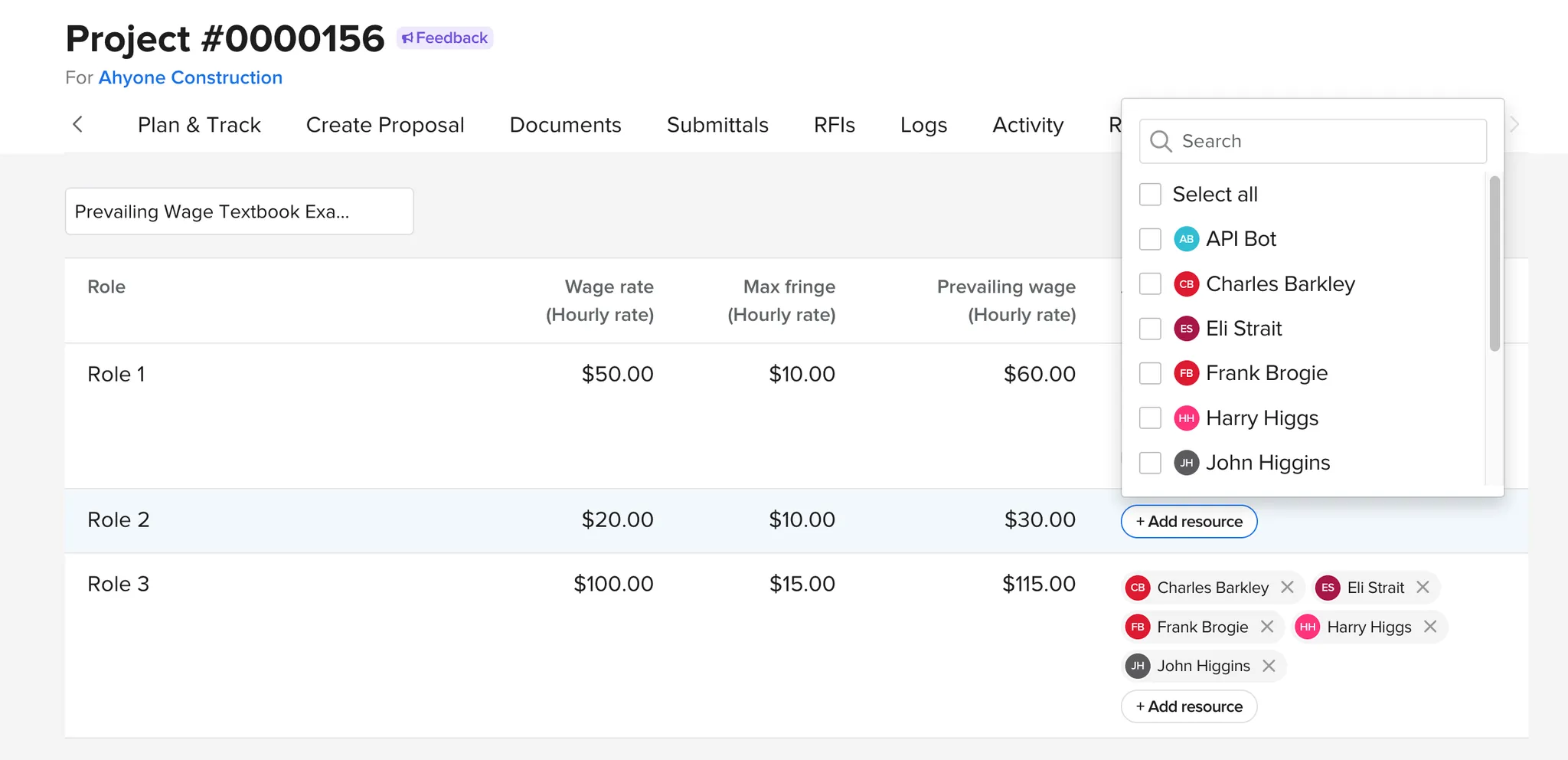Remove Charles Barkley from Role 3

click(1288, 588)
